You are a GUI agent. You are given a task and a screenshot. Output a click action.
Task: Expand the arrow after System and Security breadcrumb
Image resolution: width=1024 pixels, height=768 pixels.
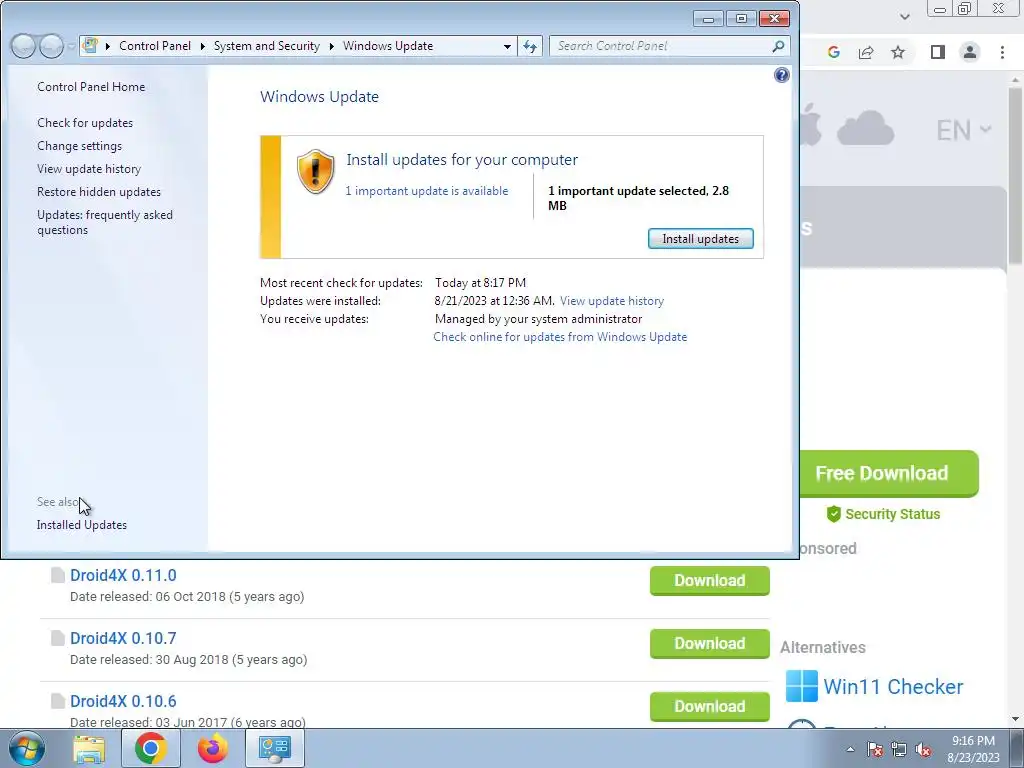point(331,46)
